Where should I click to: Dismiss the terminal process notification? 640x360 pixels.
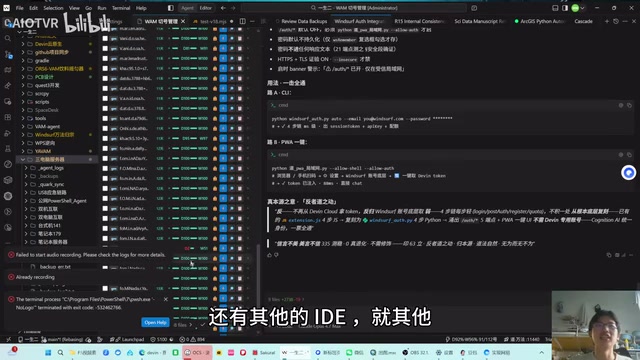166,299
